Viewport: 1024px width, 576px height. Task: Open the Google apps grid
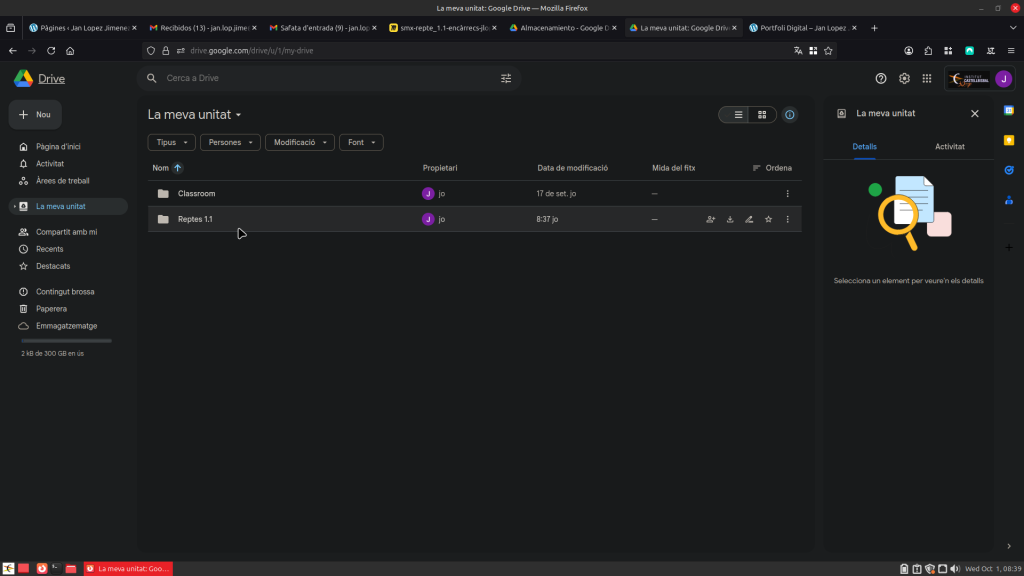pyautogui.click(x=927, y=78)
